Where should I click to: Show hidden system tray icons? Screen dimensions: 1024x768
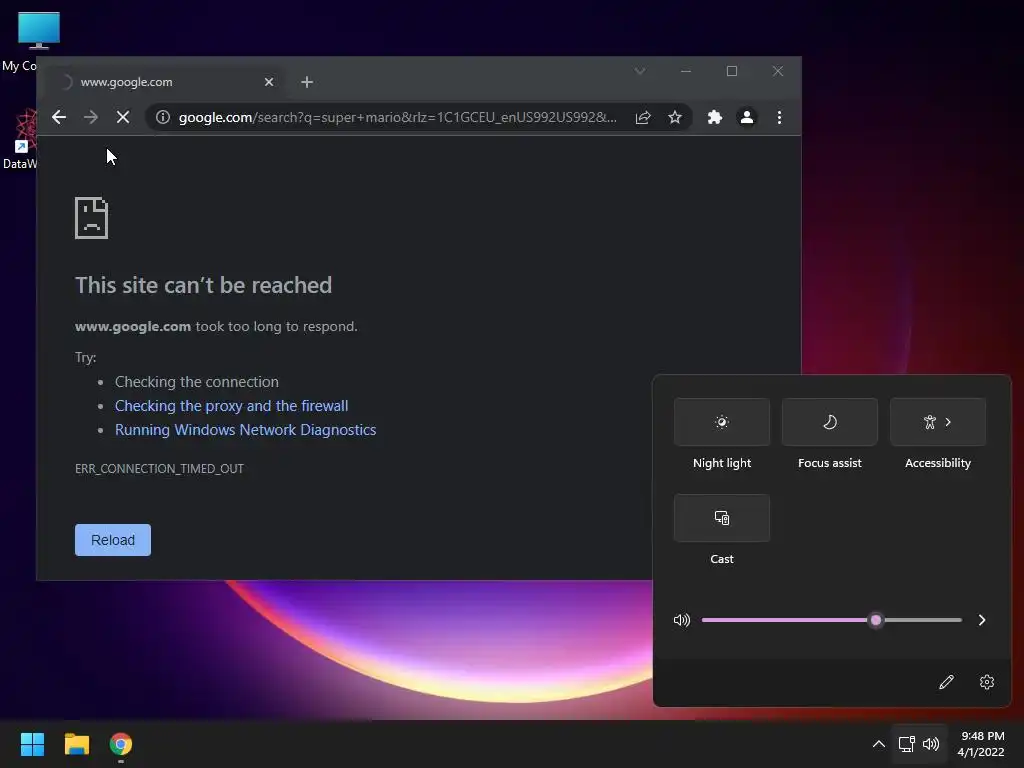click(x=879, y=744)
